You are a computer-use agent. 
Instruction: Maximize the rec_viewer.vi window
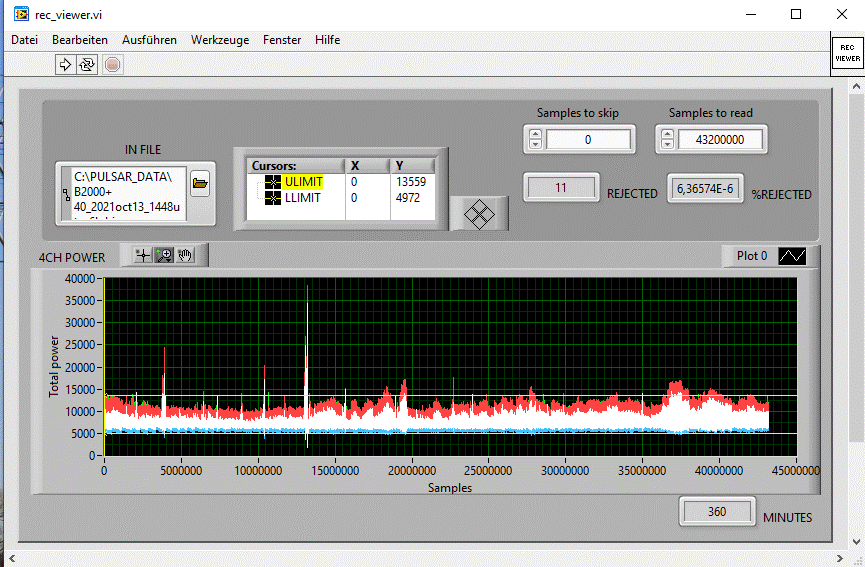point(795,14)
